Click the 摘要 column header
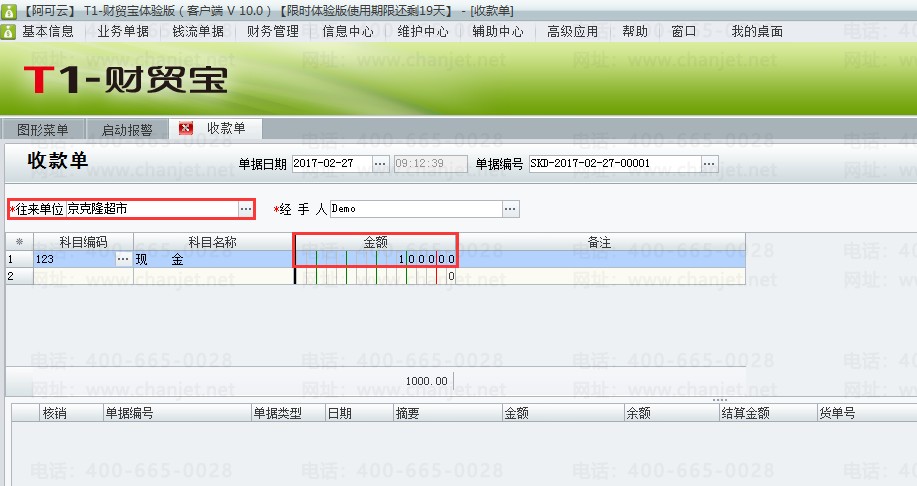The width and height of the screenshot is (917, 486). point(448,413)
